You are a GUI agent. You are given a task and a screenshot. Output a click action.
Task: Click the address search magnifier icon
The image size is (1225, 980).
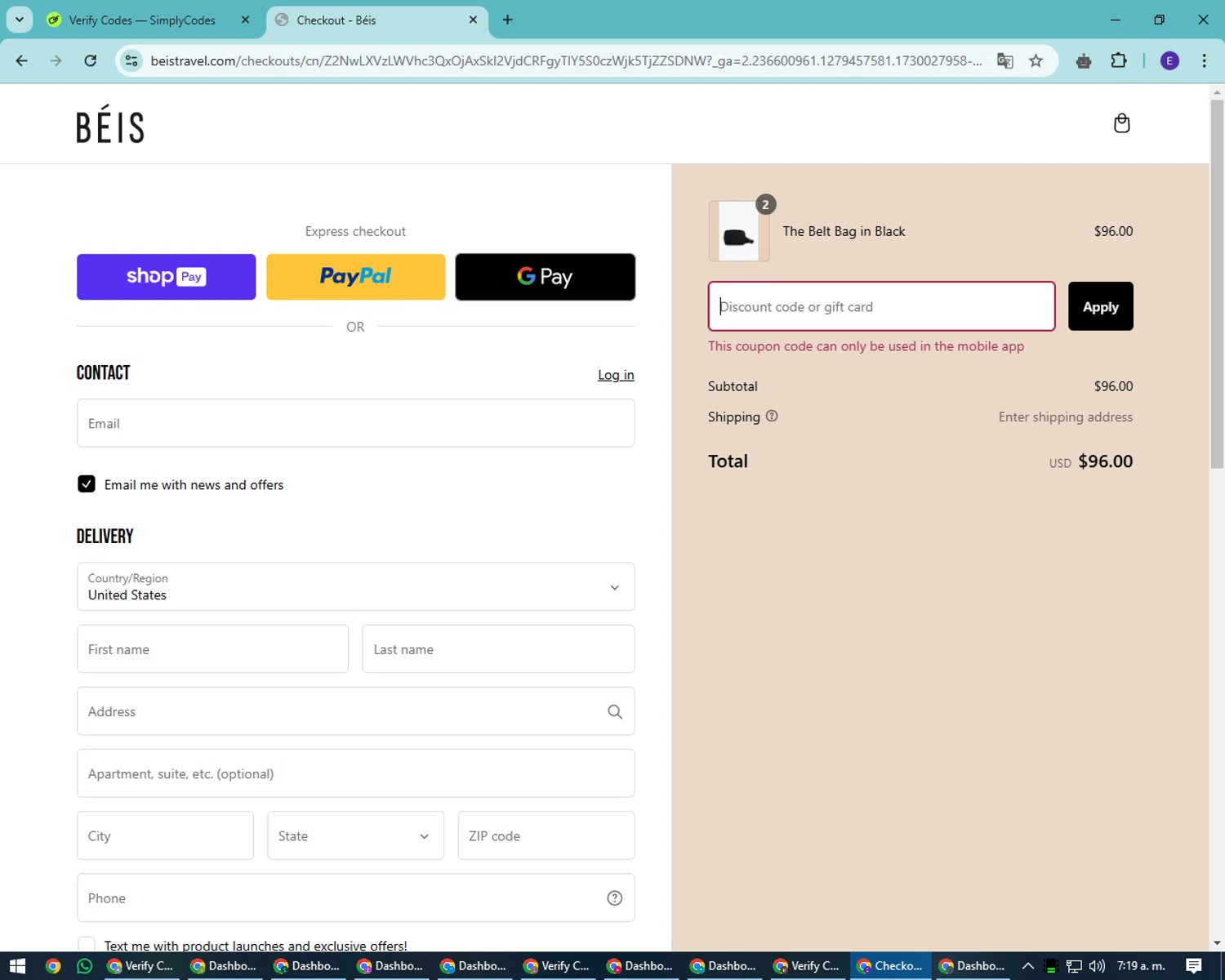pos(615,712)
